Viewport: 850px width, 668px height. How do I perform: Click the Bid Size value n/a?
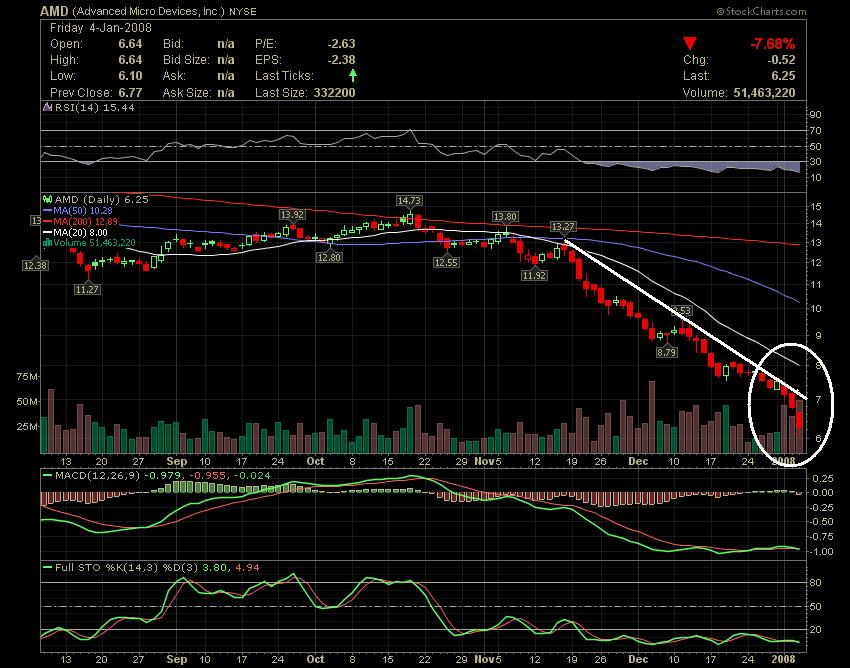pyautogui.click(x=226, y=60)
